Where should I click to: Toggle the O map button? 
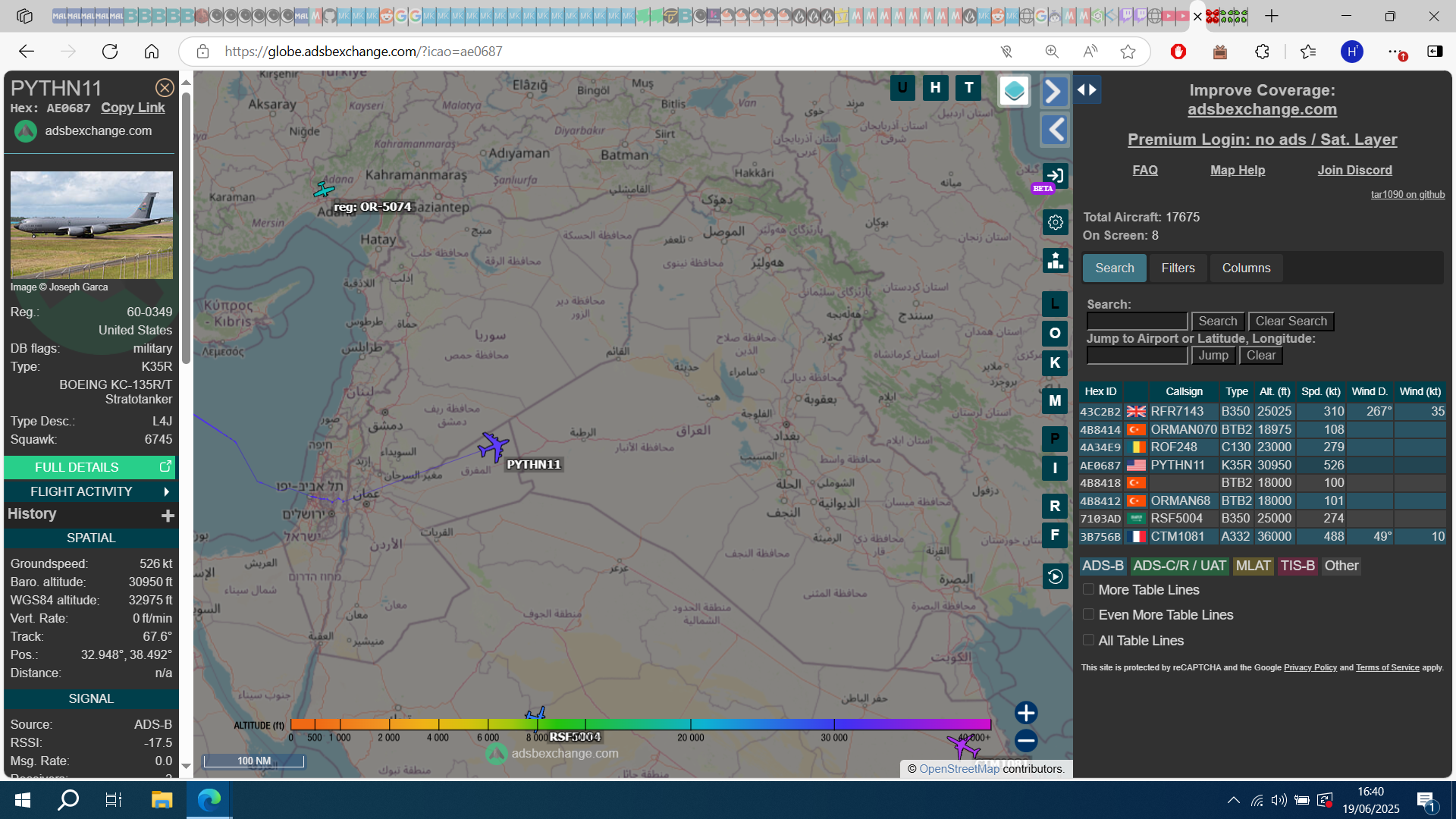1055,334
